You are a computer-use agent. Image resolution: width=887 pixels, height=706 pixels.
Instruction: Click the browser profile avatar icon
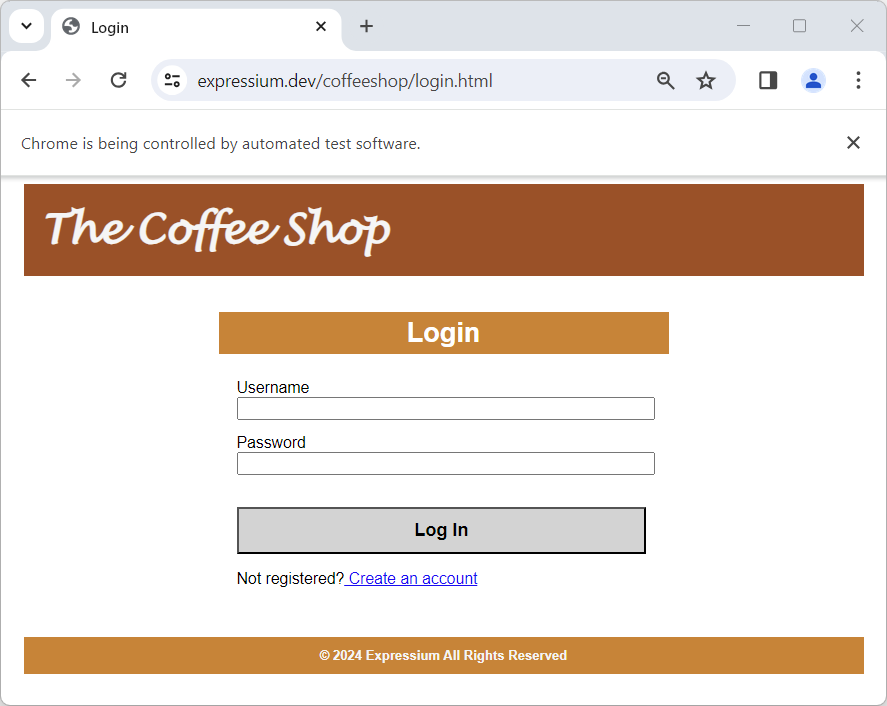(813, 80)
